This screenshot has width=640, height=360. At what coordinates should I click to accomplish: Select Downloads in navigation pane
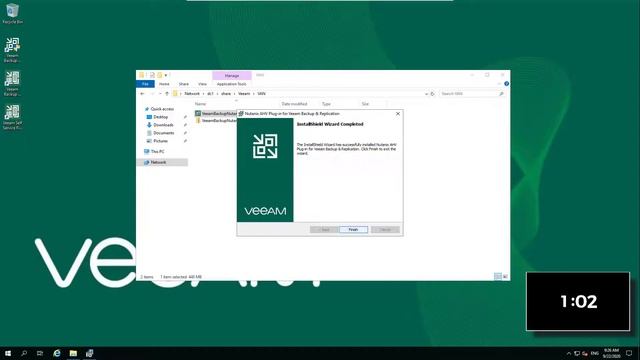click(x=163, y=125)
